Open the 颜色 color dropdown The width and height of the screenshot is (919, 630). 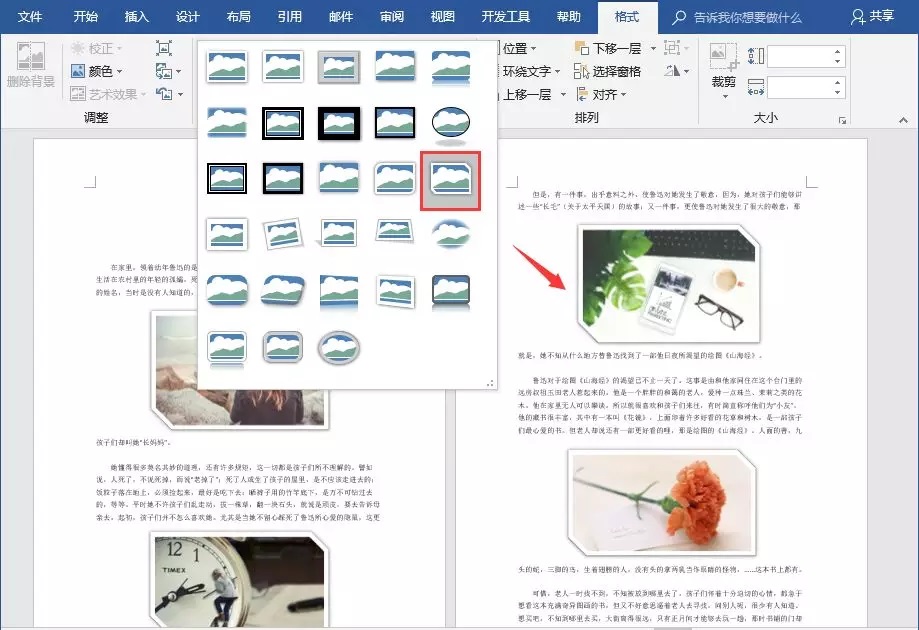click(x=97, y=71)
